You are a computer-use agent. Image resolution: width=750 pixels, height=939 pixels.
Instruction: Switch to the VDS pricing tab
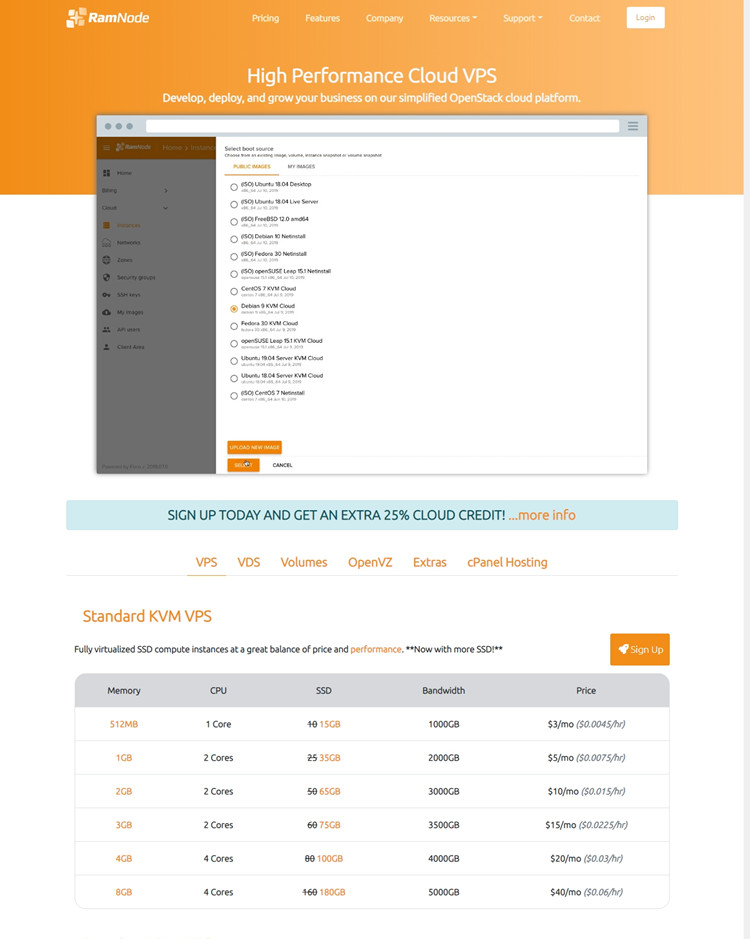pyautogui.click(x=249, y=562)
